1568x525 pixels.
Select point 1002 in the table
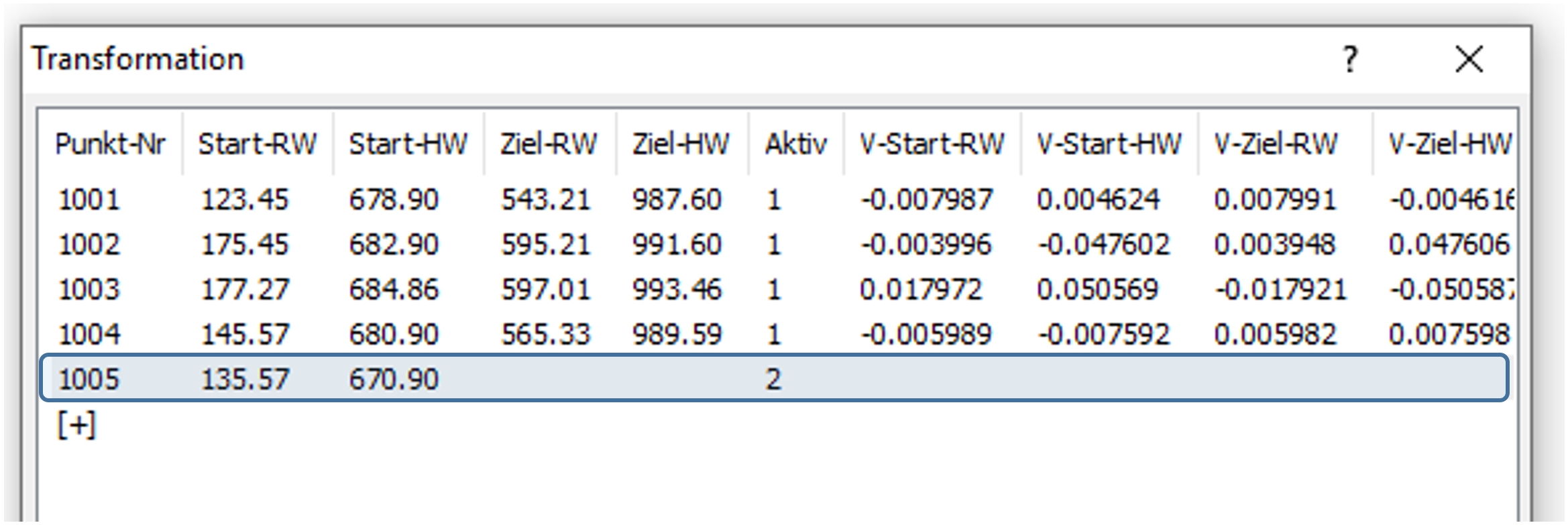(89, 245)
